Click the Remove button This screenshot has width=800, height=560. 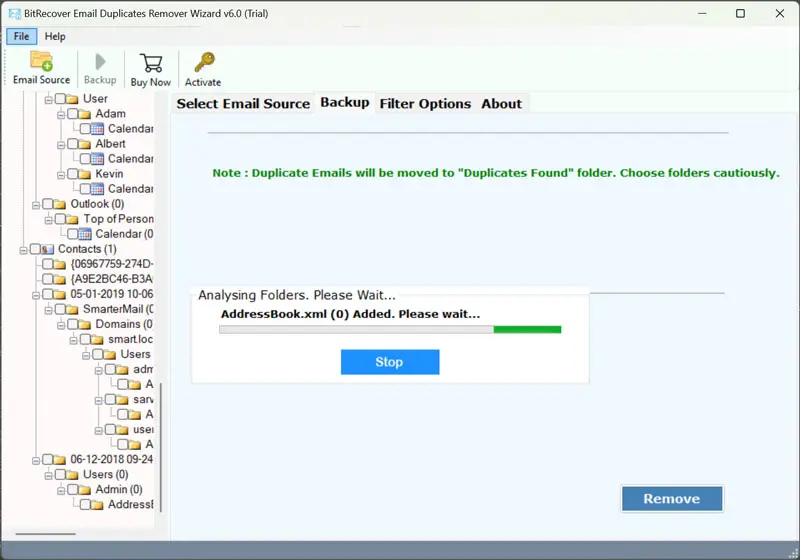pos(671,498)
